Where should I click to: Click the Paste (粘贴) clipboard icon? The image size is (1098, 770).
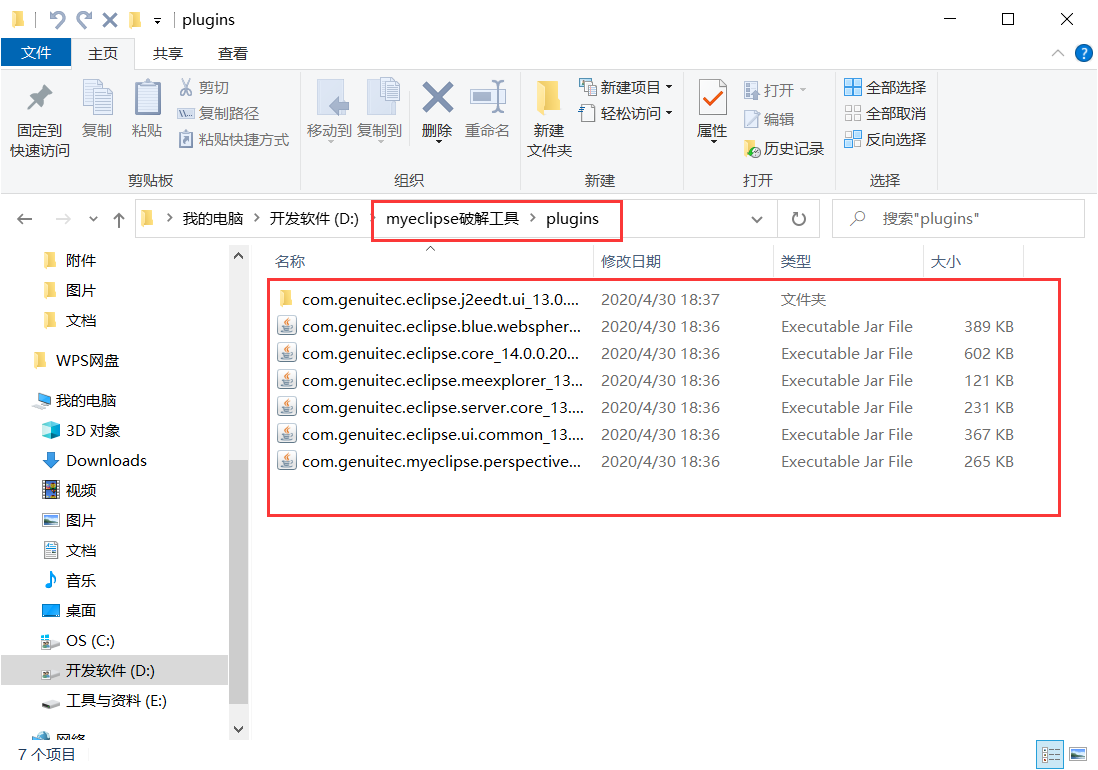147,97
